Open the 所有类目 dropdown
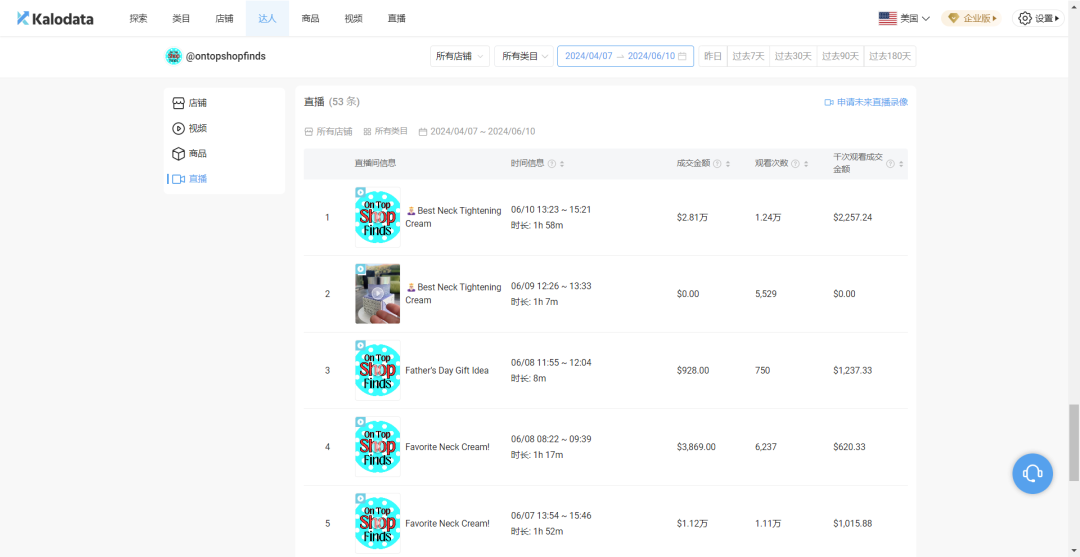1080x557 pixels. 524,56
